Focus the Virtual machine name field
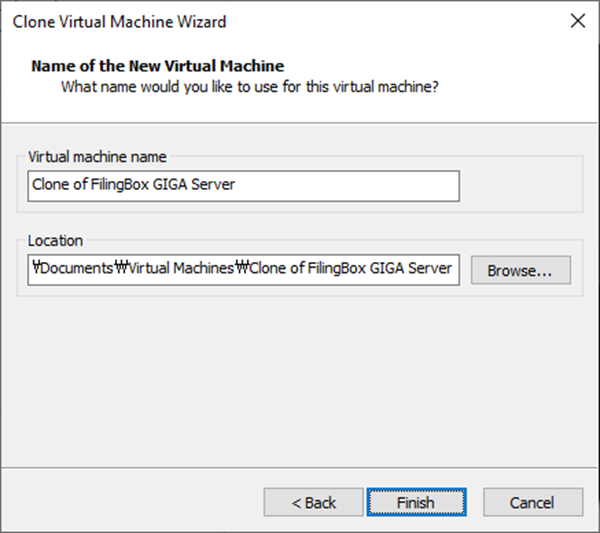This screenshot has width=600, height=533. point(243,186)
